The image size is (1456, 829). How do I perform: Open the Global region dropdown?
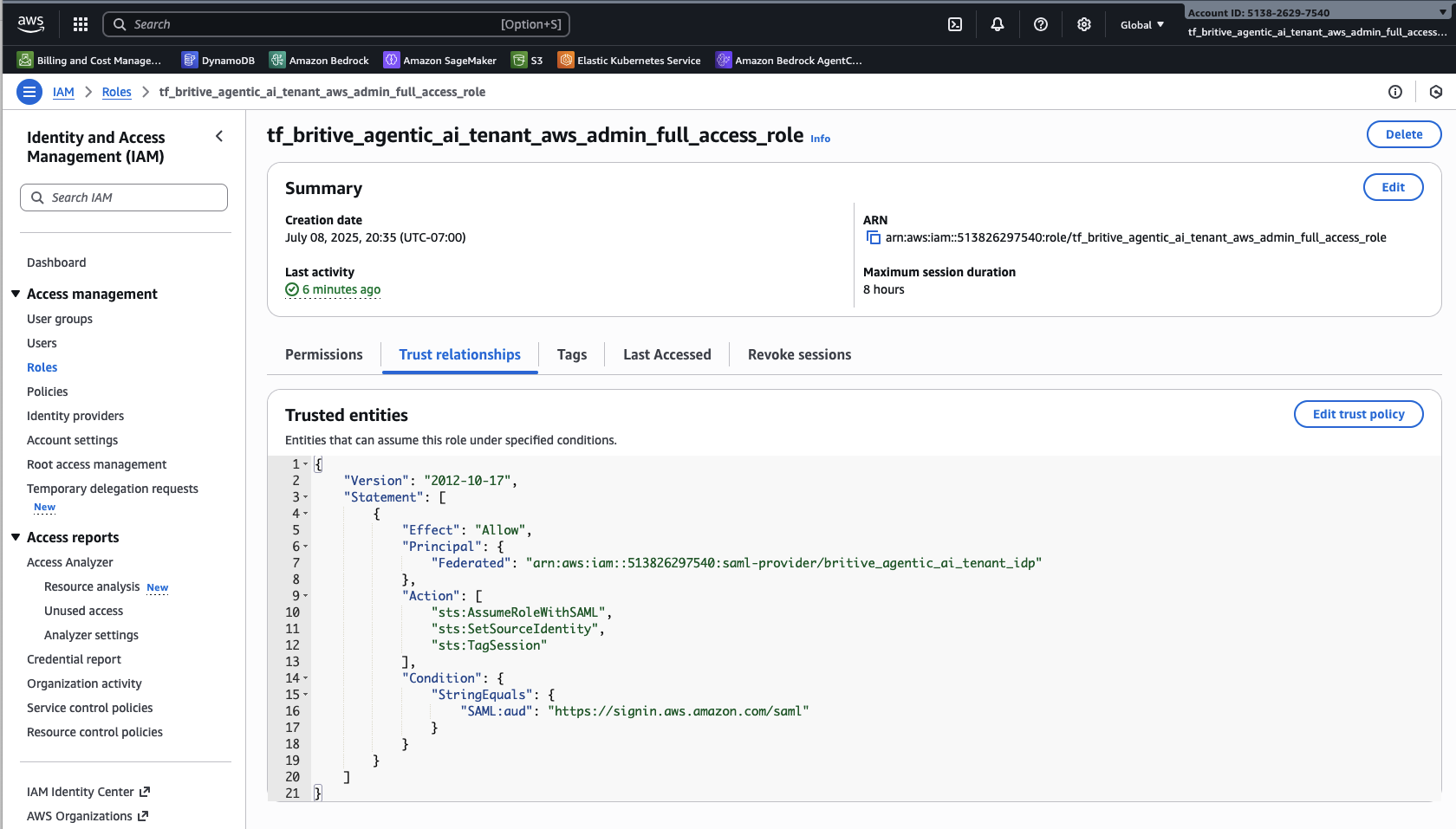pos(1141,25)
